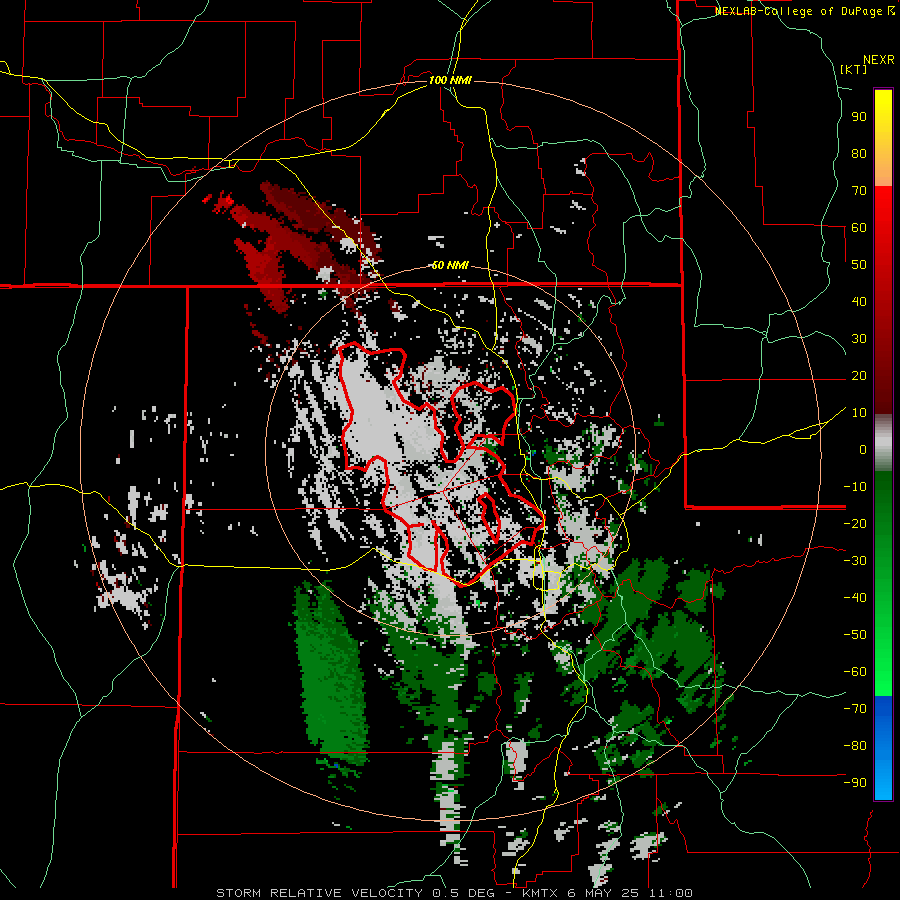Click the STORM RELATIVE VELOCITY caption text
The height and width of the screenshot is (900, 900).
click(319, 893)
